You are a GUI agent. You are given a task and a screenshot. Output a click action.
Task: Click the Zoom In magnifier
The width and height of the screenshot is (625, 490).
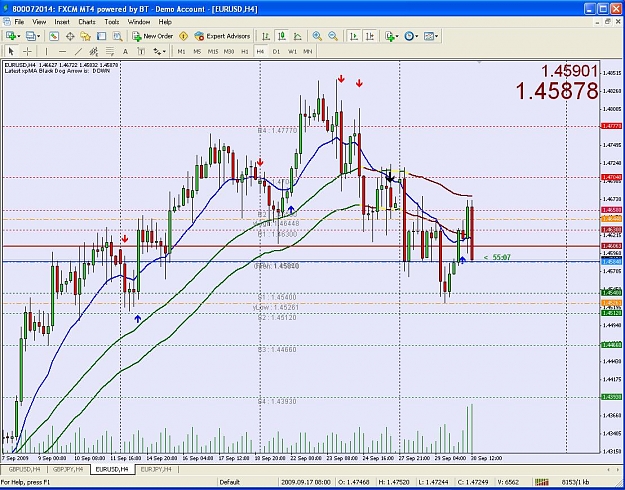coord(317,36)
